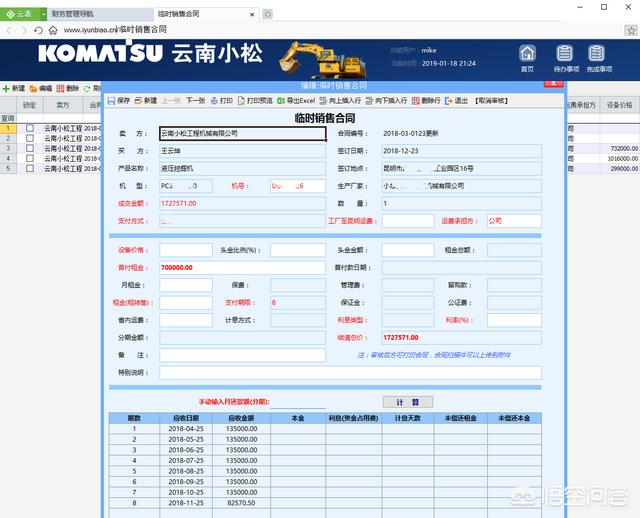Image resolution: width=640 pixels, height=518 pixels.
Task: Tick the 锁定 checkbox in row 5
Action: (x=29, y=168)
